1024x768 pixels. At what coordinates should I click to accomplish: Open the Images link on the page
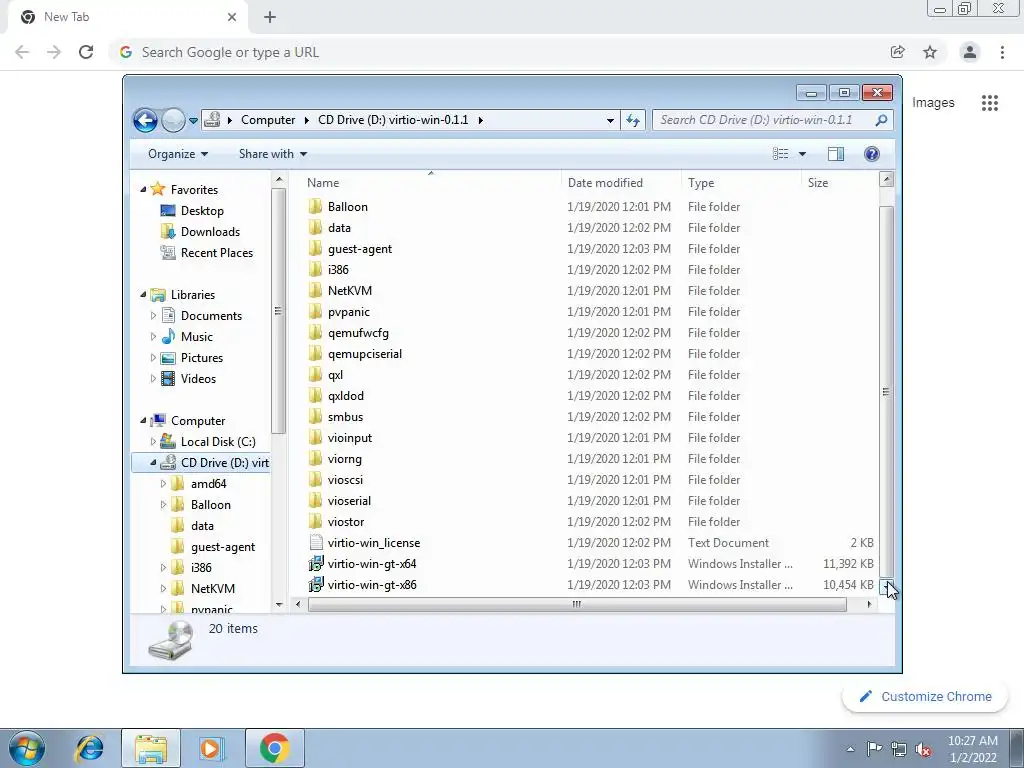tap(933, 103)
